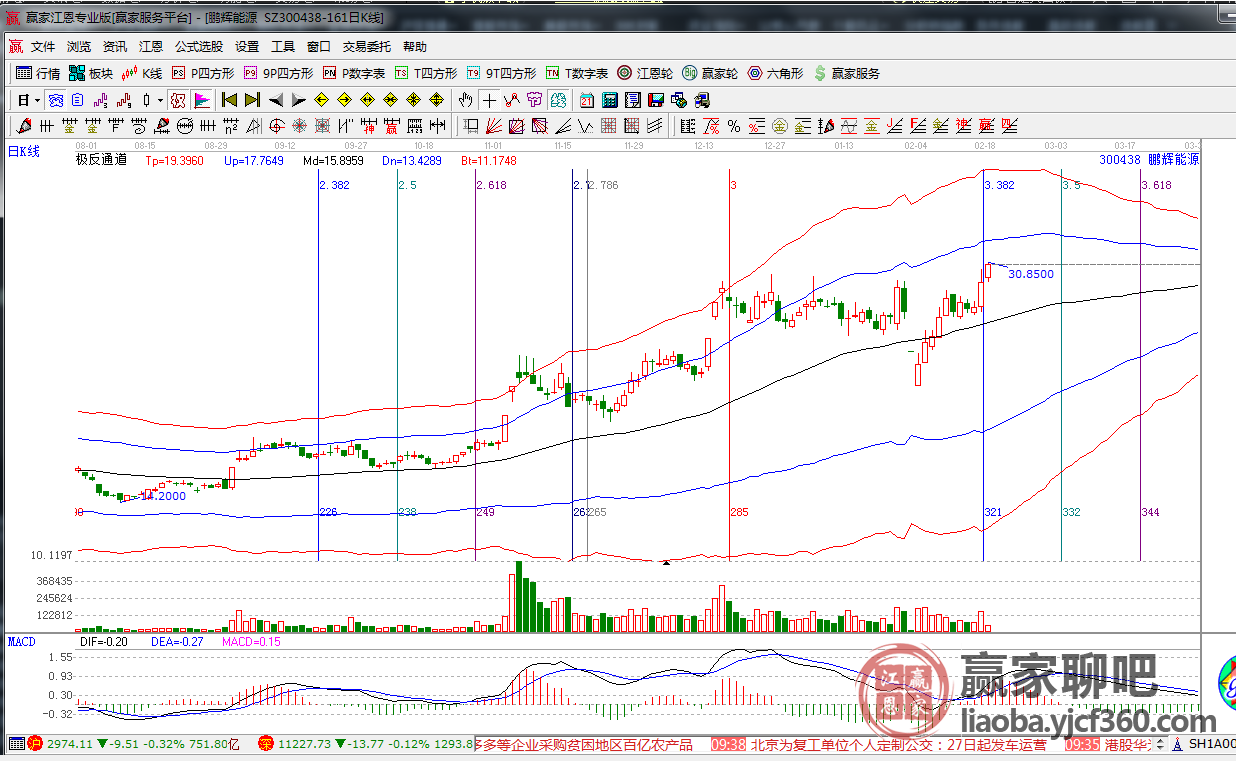
Task: Open the T数字表 tool
Action: coord(577,74)
